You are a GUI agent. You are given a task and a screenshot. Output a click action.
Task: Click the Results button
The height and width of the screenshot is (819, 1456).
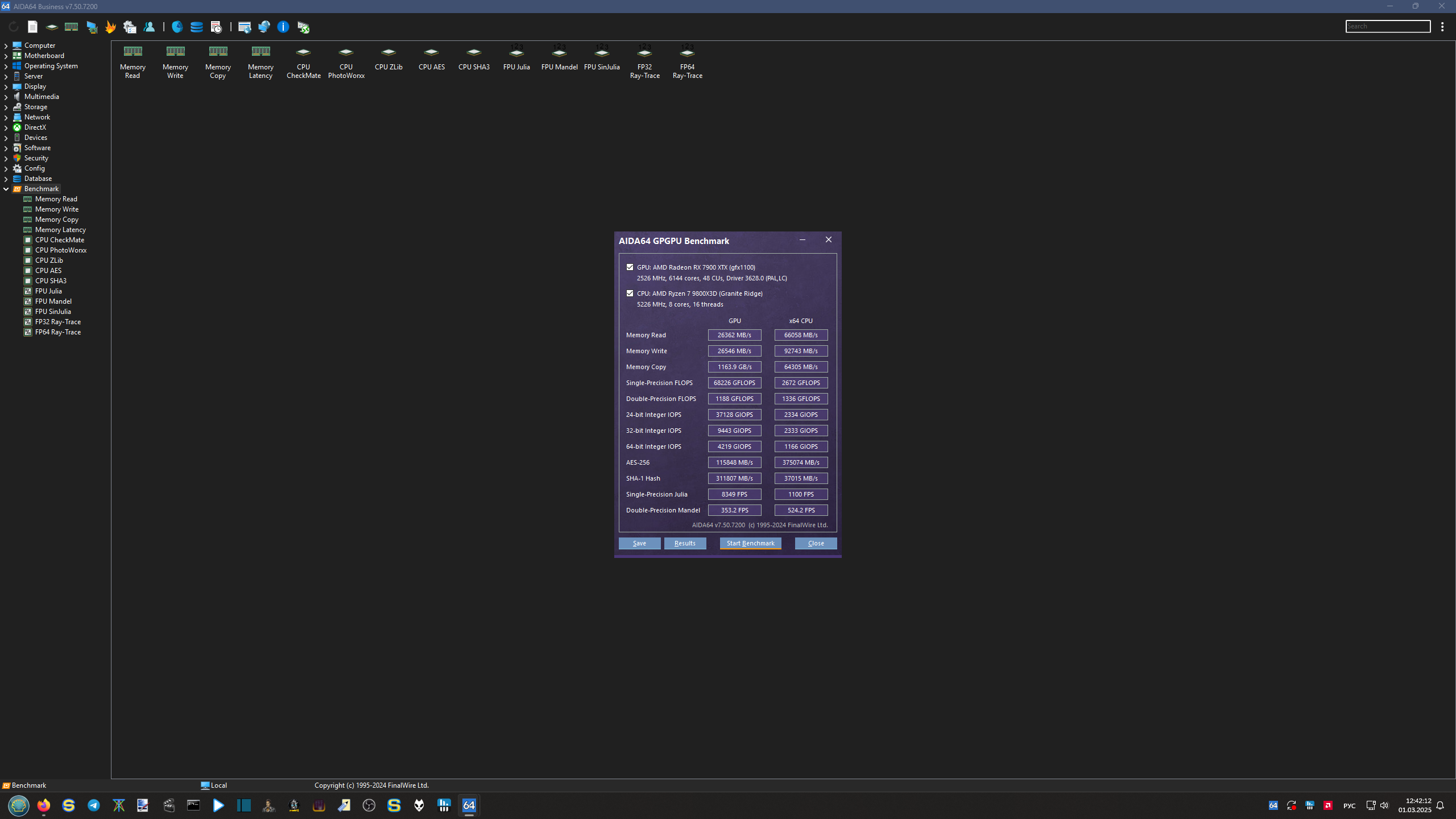[685, 543]
